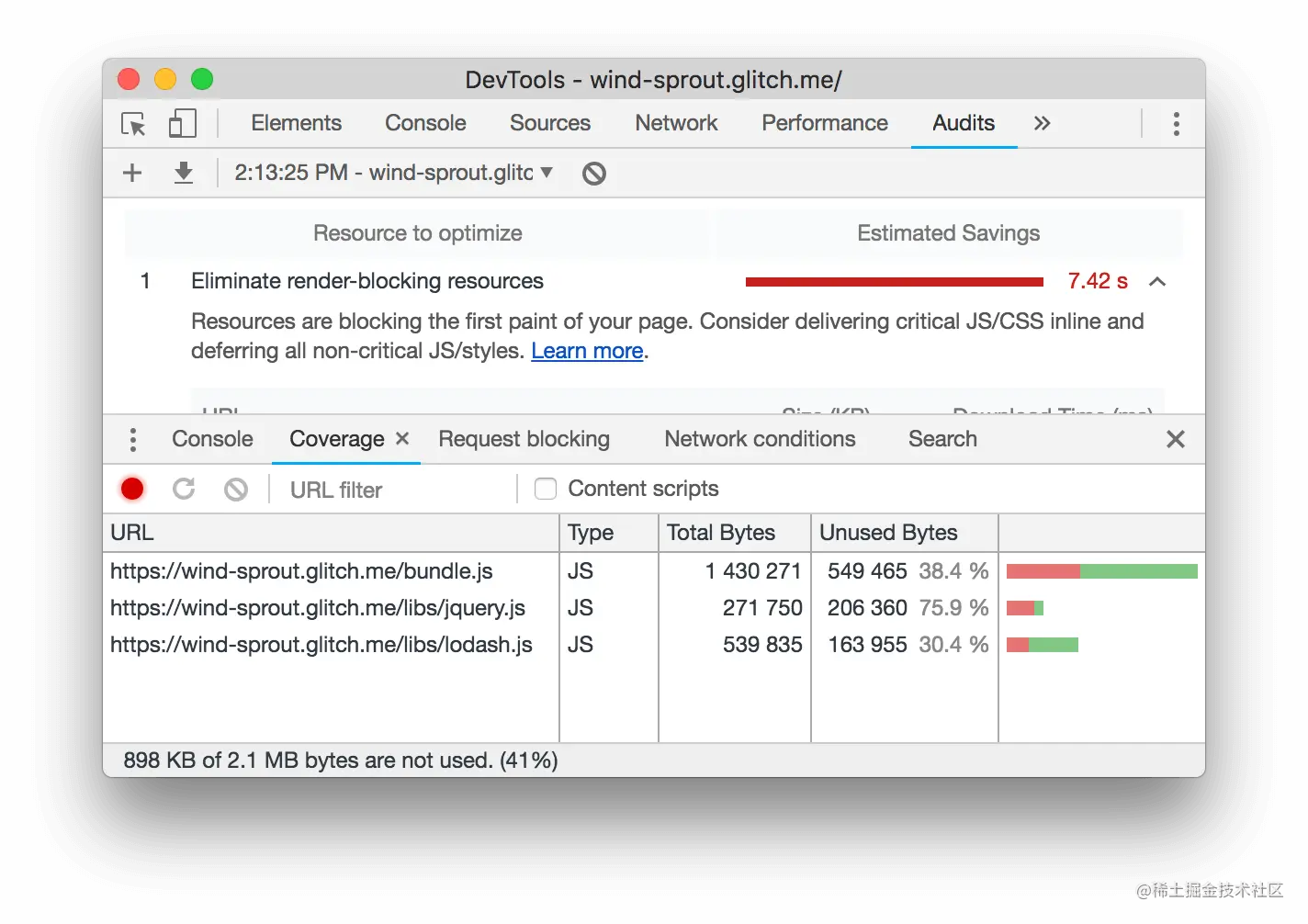The width and height of the screenshot is (1308, 924).
Task: Click the green zoom window button
Action: click(x=202, y=80)
